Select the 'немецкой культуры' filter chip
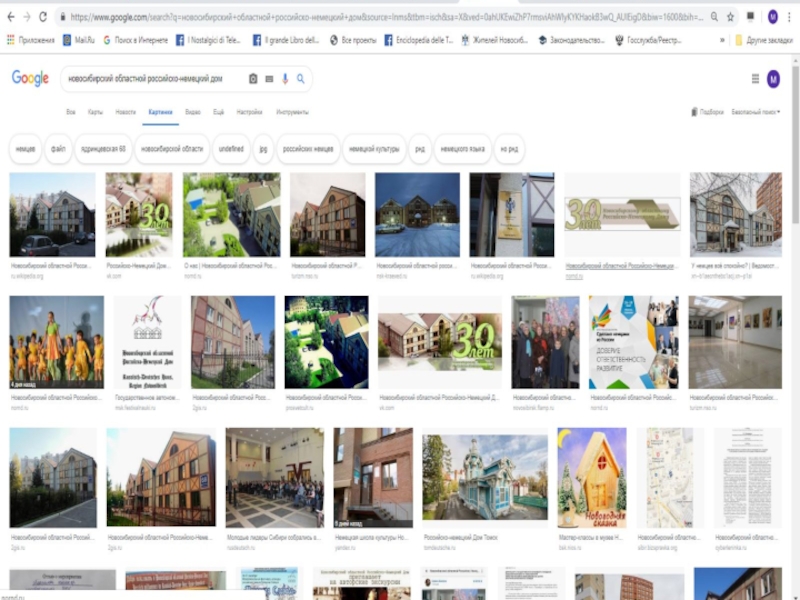The width and height of the screenshot is (800, 600). pyautogui.click(x=372, y=148)
